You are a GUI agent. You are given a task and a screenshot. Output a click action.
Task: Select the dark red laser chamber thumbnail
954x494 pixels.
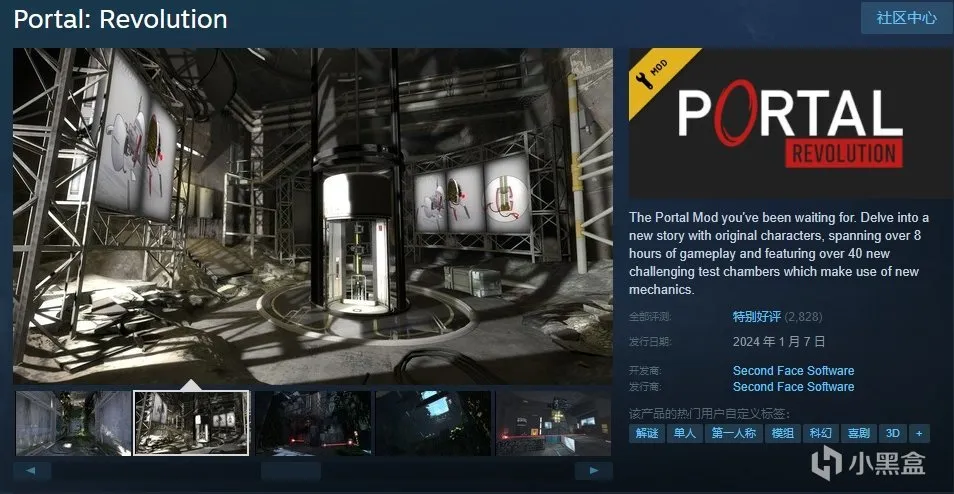tap(313, 423)
